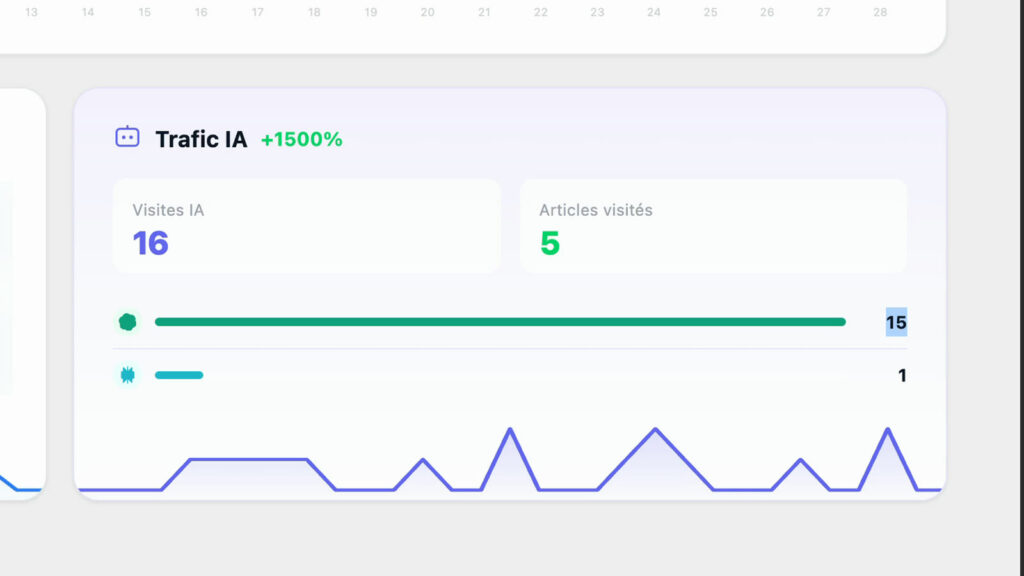Click the short teal progress bar
Image resolution: width=1024 pixels, height=576 pixels.
(179, 375)
